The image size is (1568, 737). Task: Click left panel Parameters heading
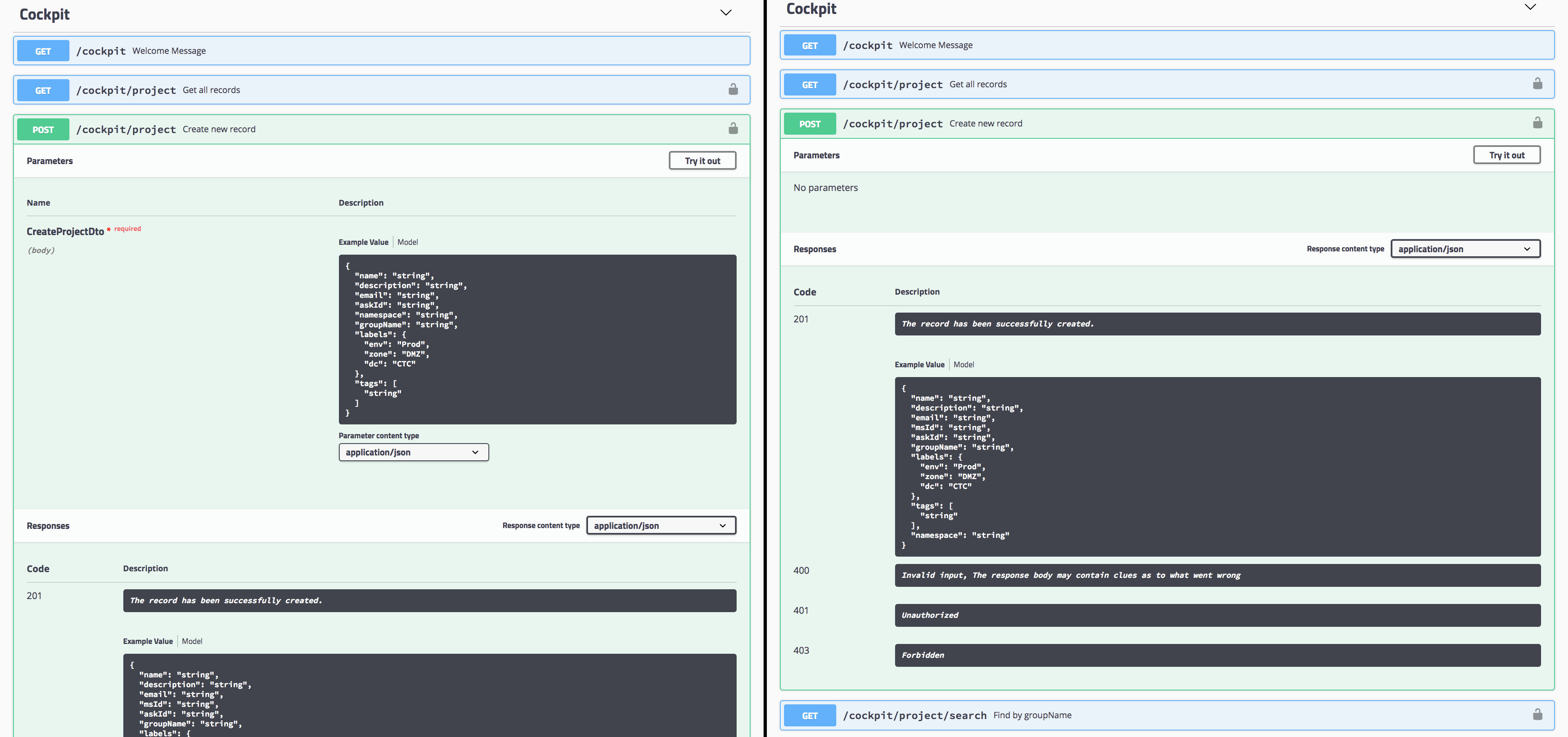(x=49, y=161)
